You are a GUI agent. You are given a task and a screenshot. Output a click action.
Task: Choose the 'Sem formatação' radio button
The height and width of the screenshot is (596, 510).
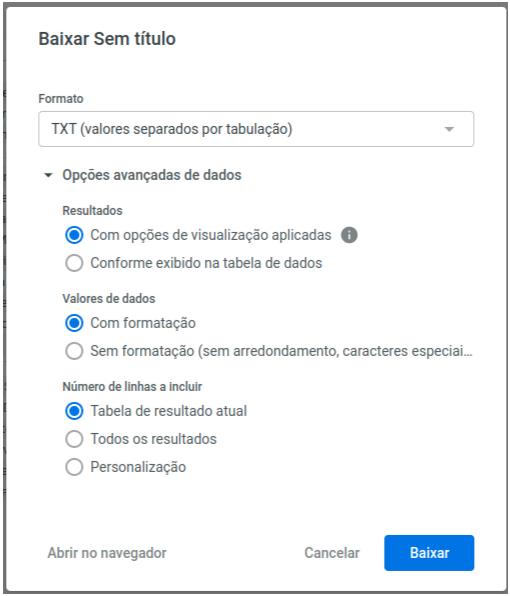[x=74, y=351]
